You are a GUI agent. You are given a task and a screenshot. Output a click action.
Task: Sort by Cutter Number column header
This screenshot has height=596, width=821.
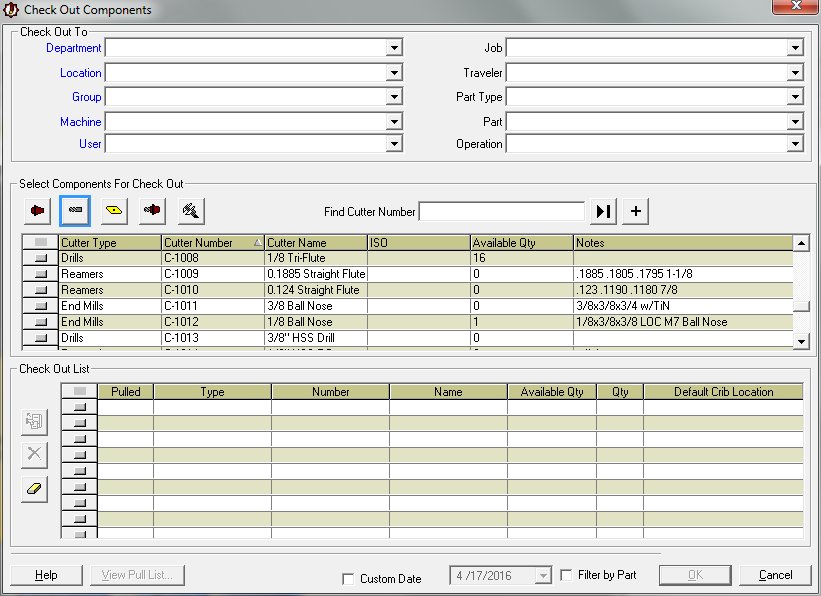point(213,242)
